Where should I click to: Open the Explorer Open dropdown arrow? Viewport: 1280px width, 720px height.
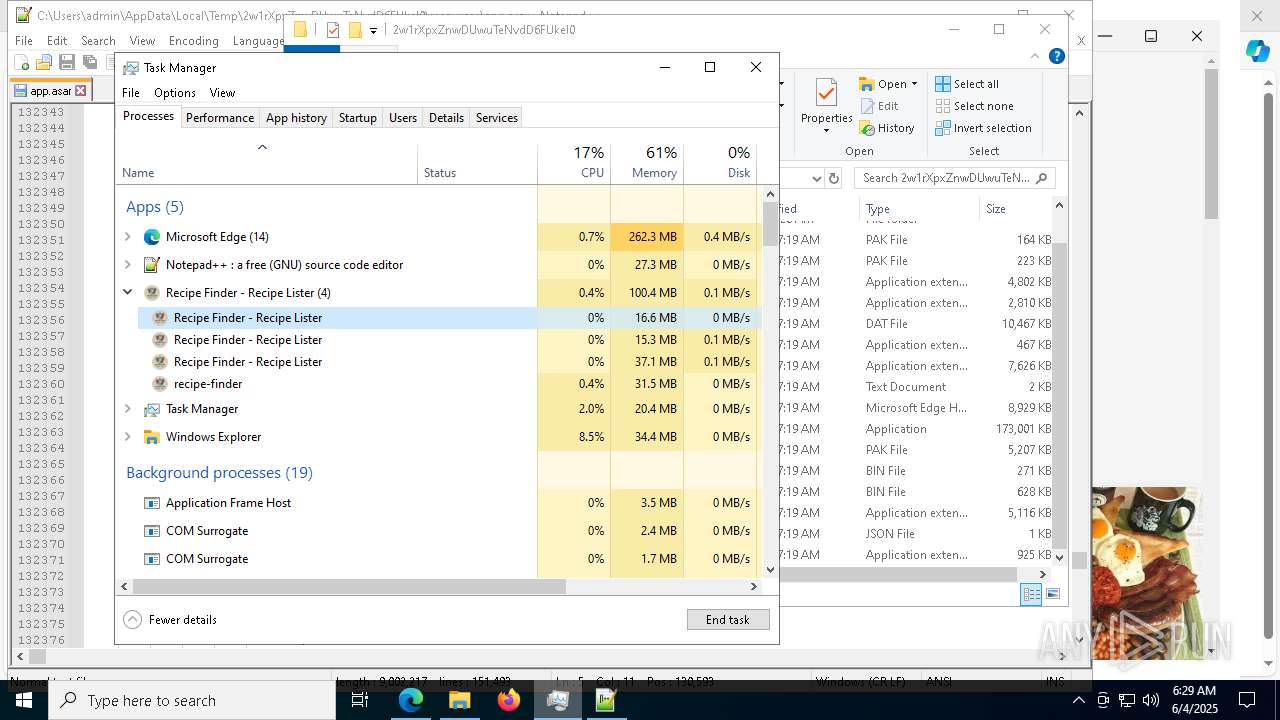[914, 84]
